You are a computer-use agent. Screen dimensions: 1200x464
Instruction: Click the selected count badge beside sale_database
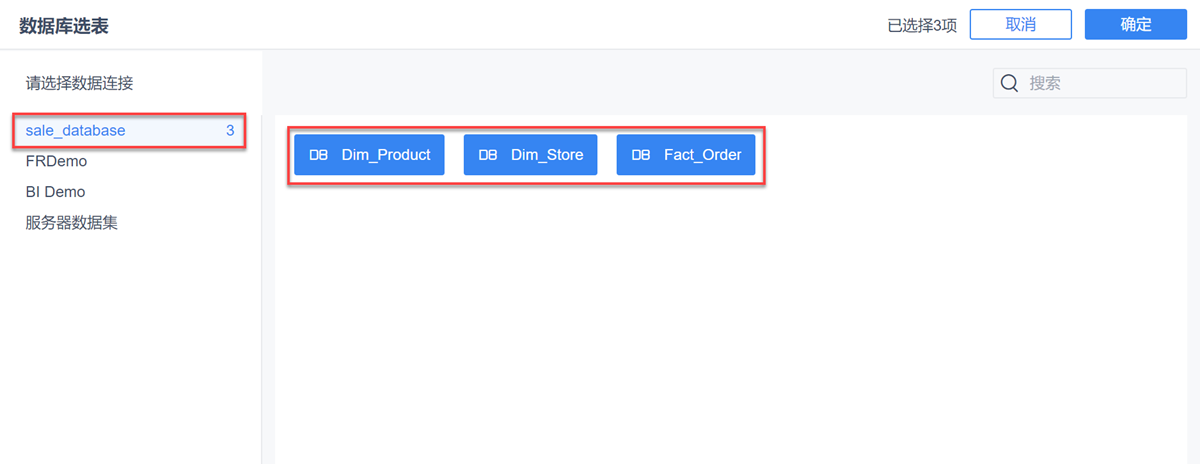click(230, 130)
